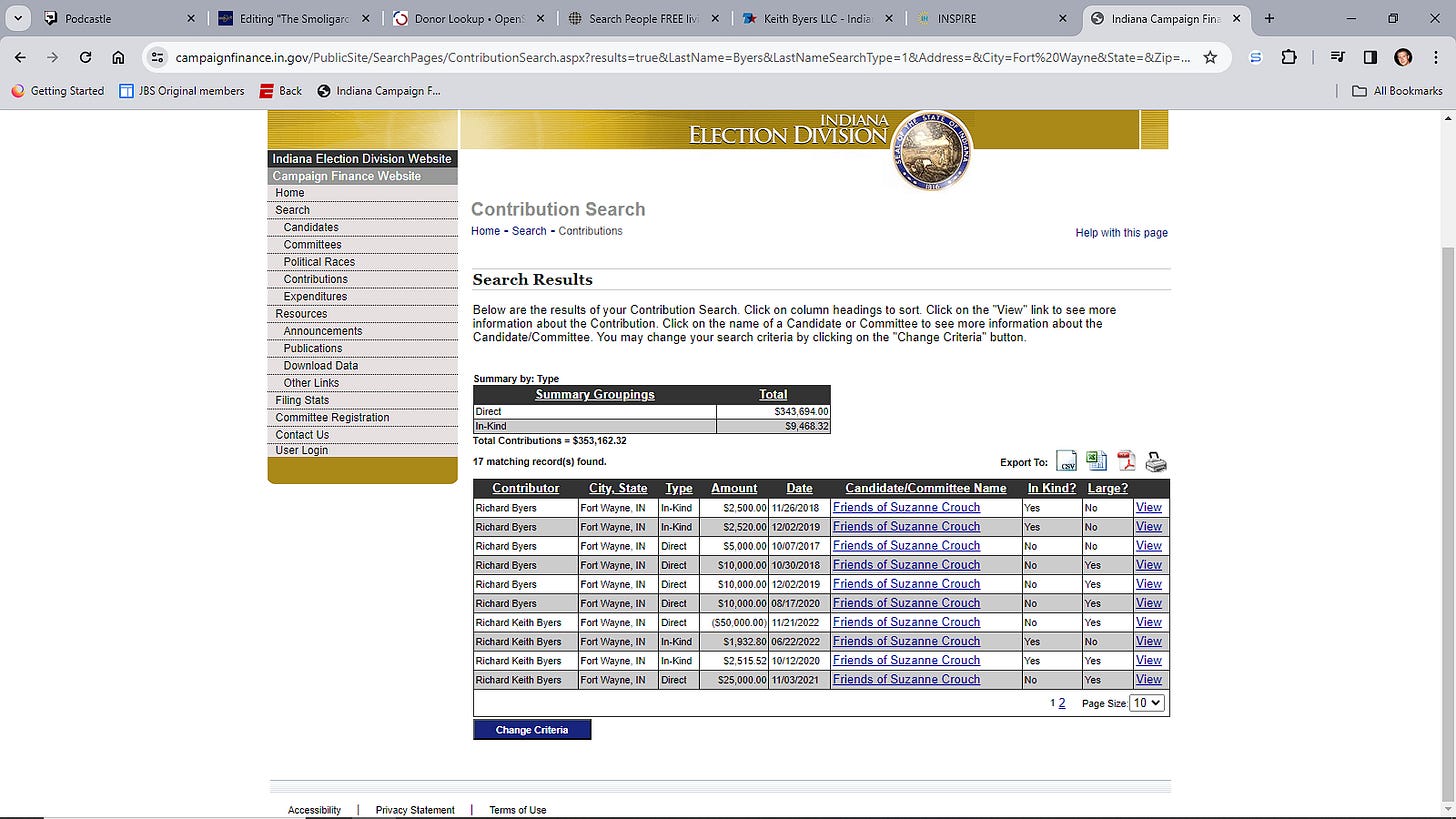Switch to Editing The Smoligarc tab
The height and width of the screenshot is (819, 1456).
point(295,18)
